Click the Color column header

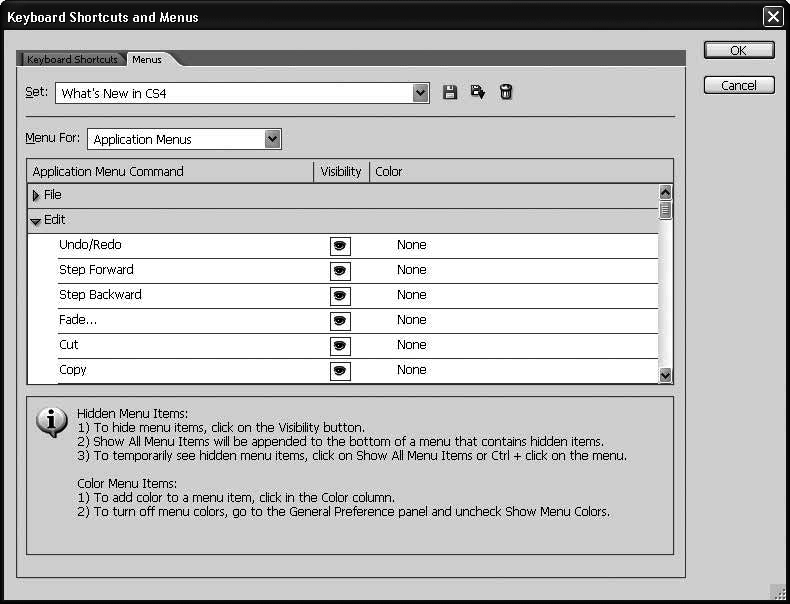(521, 172)
